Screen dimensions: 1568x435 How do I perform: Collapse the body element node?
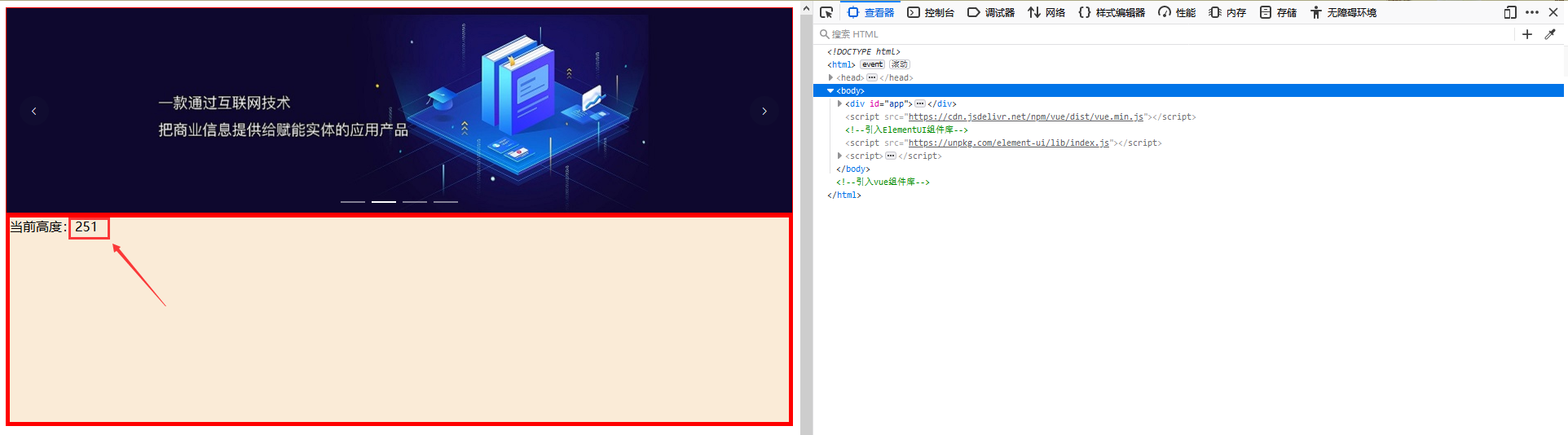pos(830,90)
